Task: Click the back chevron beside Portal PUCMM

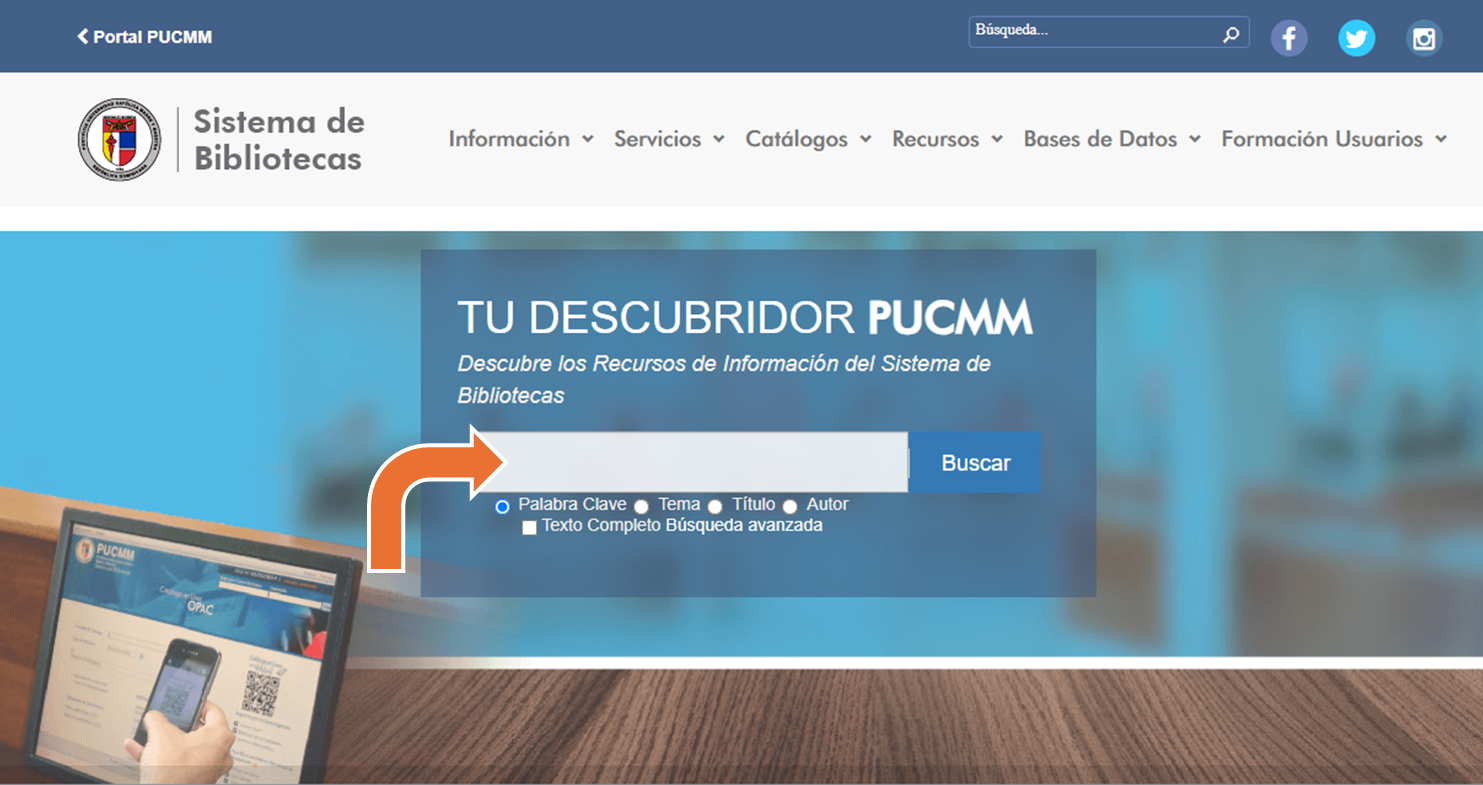Action: pos(82,37)
